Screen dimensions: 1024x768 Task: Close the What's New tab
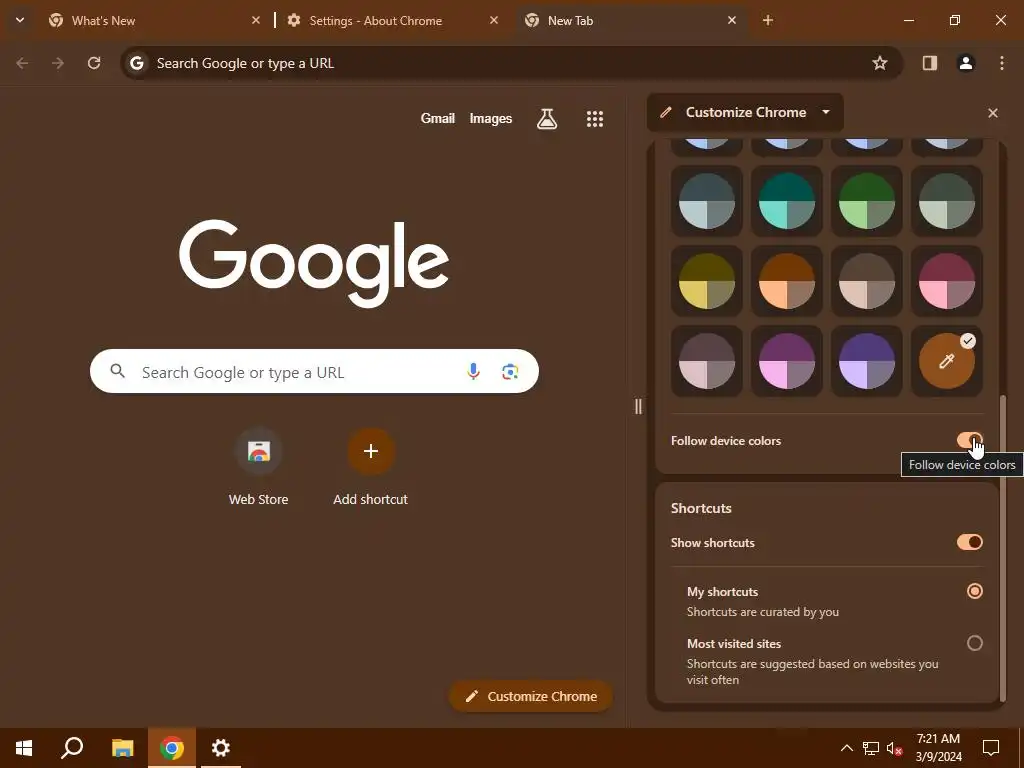[x=256, y=20]
